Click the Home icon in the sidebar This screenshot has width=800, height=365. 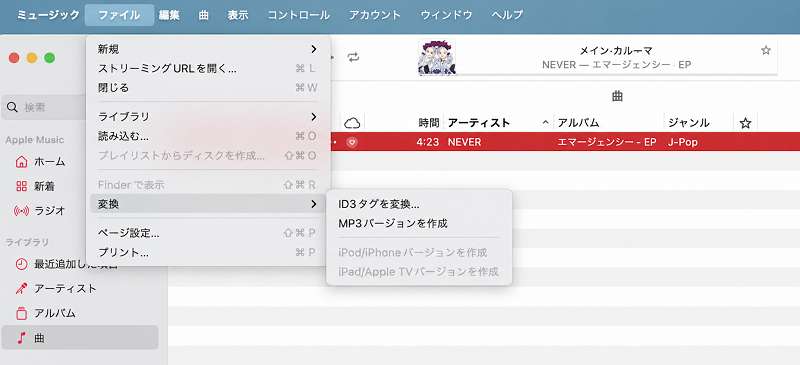(21, 162)
